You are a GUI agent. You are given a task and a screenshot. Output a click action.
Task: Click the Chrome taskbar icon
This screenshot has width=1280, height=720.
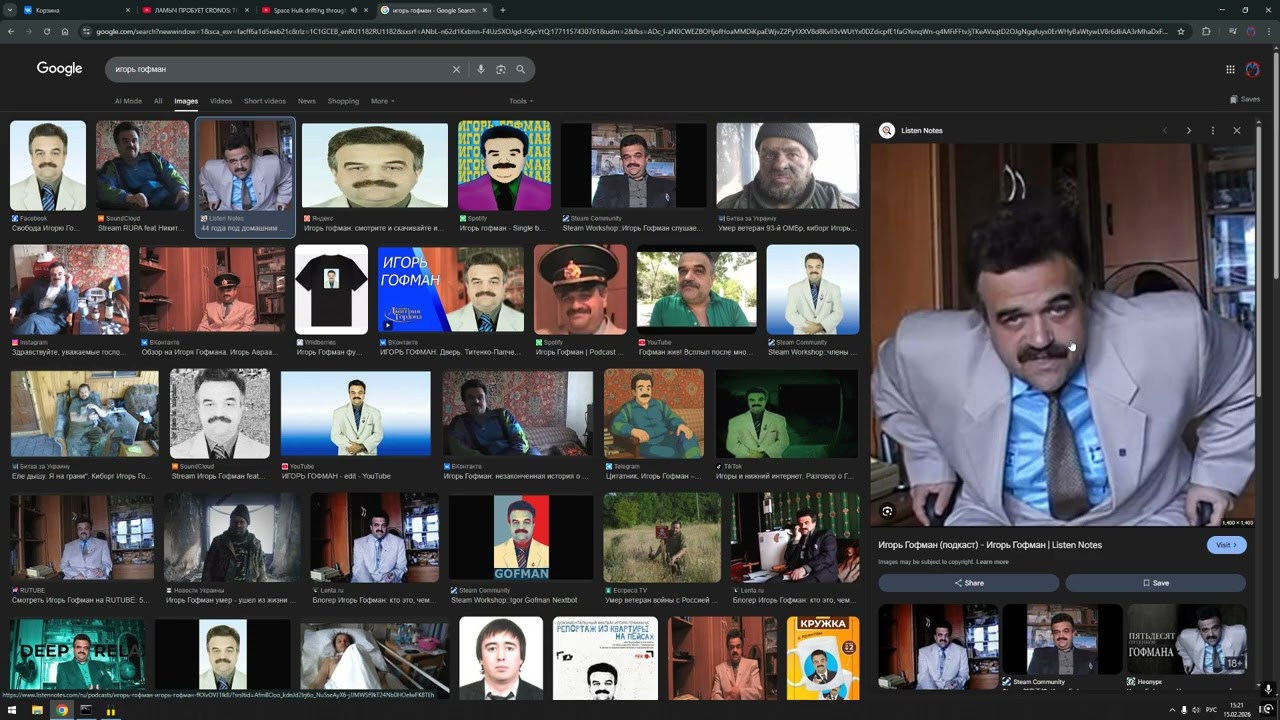(x=62, y=710)
